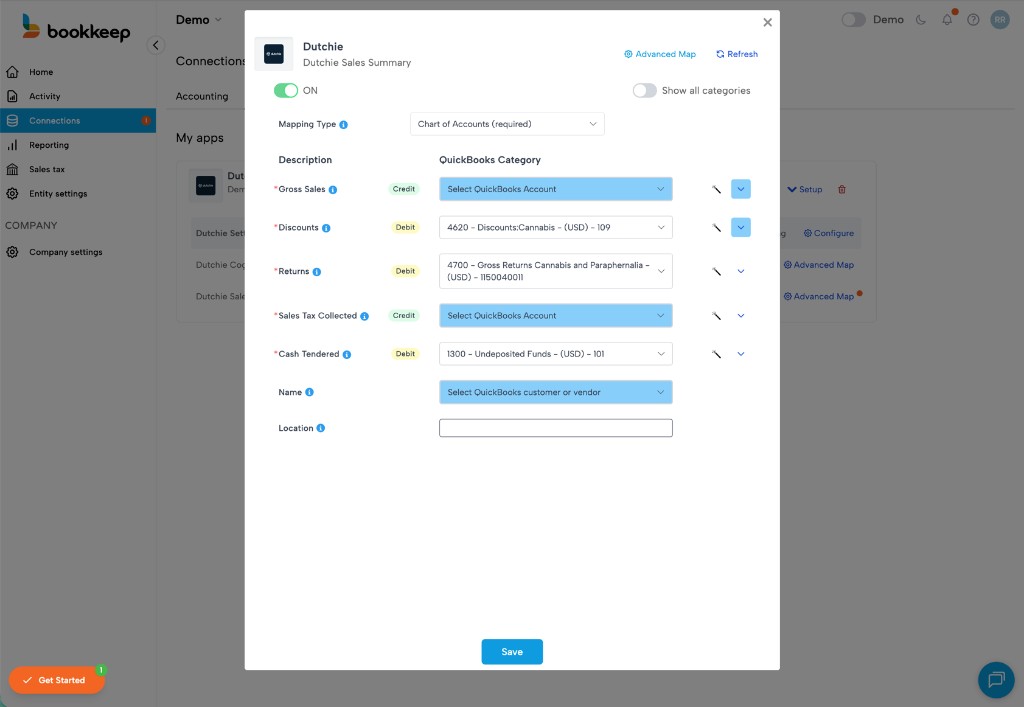Click the edit pencil icon for Returns row
The width and height of the screenshot is (1024, 707).
coord(716,271)
